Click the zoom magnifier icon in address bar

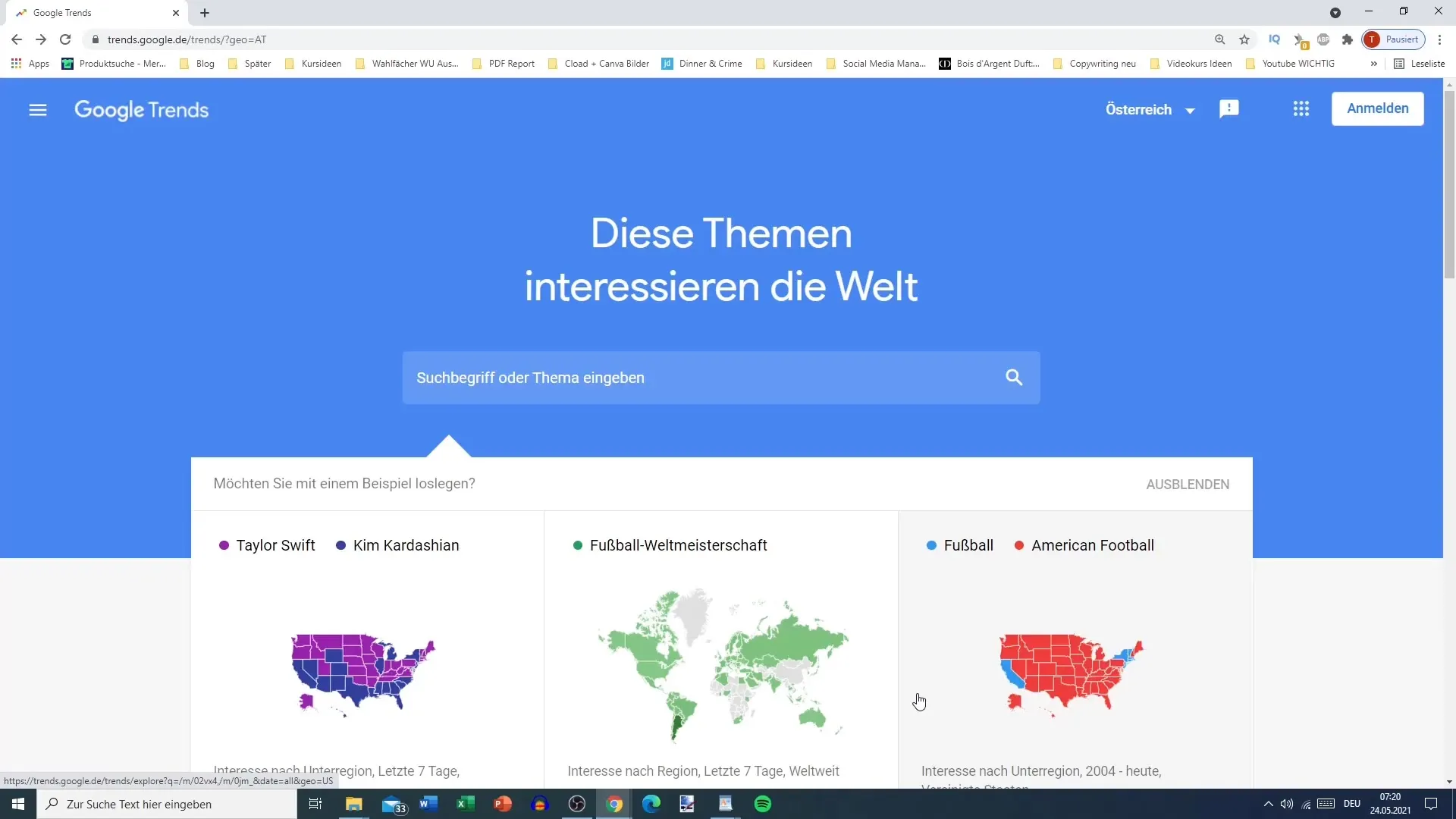pyautogui.click(x=1219, y=39)
